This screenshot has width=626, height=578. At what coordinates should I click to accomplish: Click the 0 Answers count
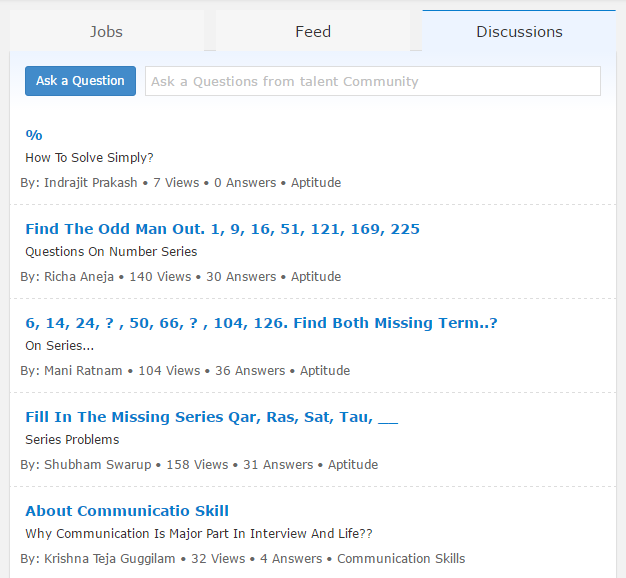pyautogui.click(x=245, y=183)
